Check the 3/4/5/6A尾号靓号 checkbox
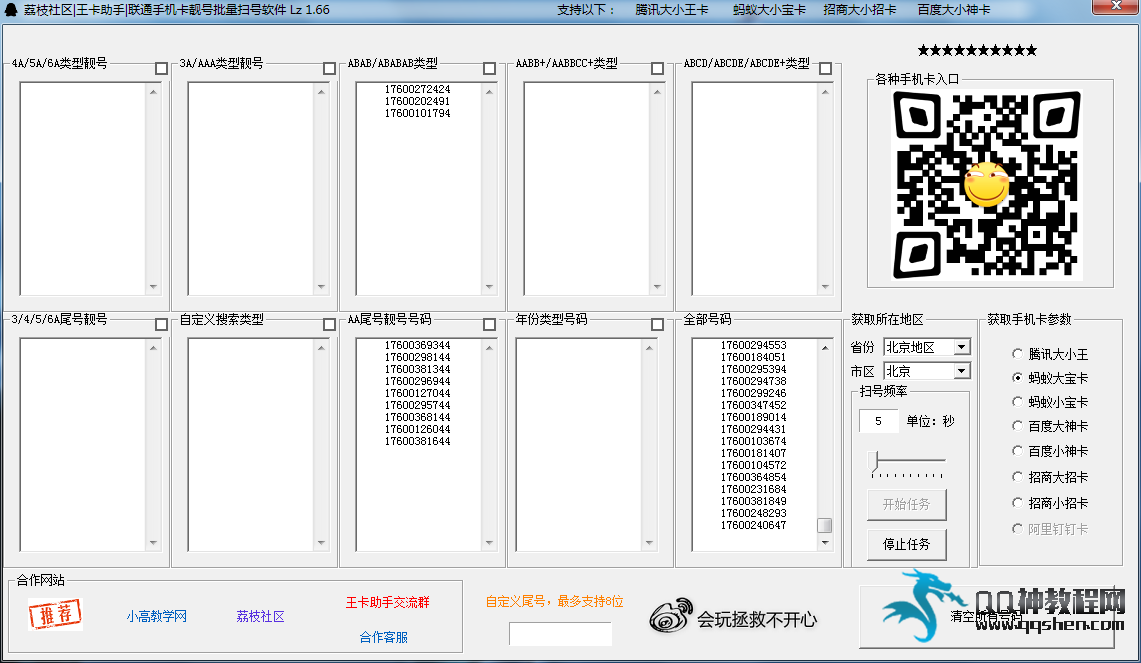Viewport: 1141px width, 663px height. (x=162, y=325)
